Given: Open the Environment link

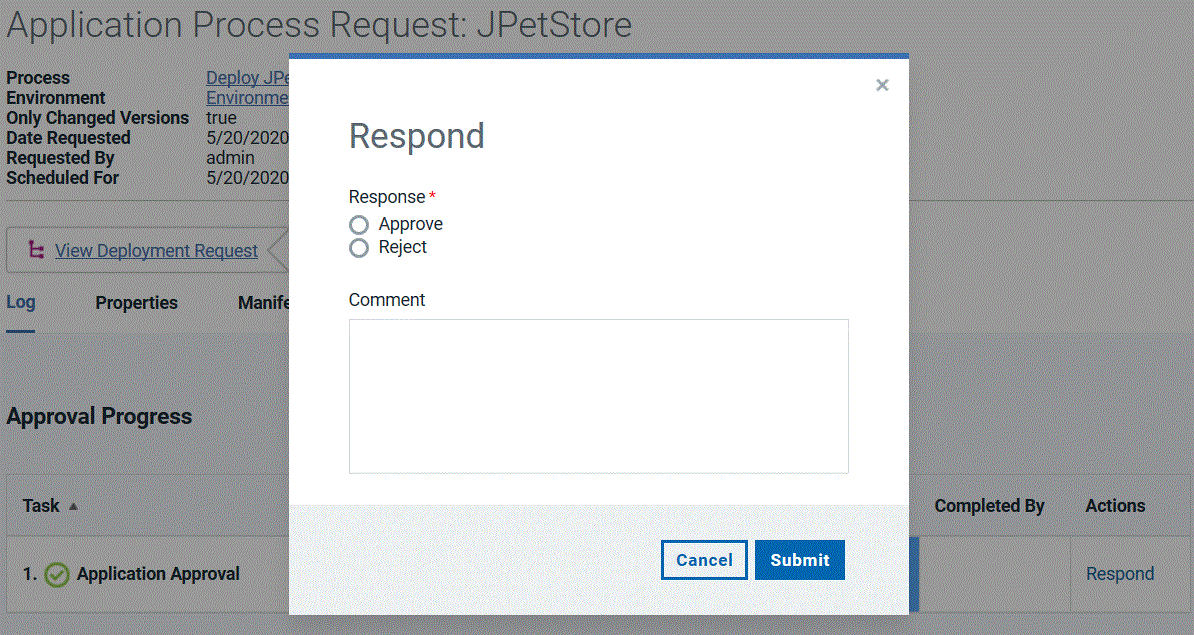Looking at the screenshot, I should [x=246, y=97].
